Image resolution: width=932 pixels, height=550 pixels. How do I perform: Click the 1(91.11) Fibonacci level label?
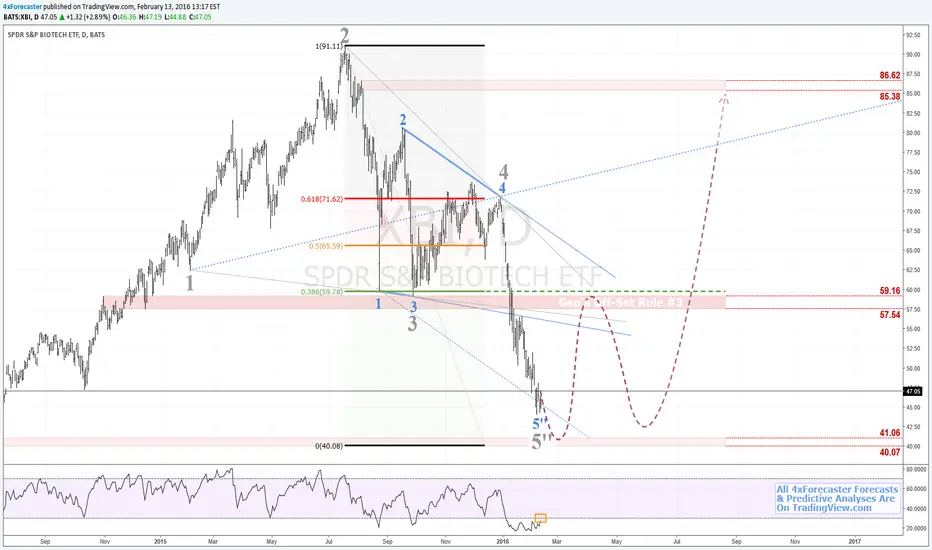coord(329,46)
